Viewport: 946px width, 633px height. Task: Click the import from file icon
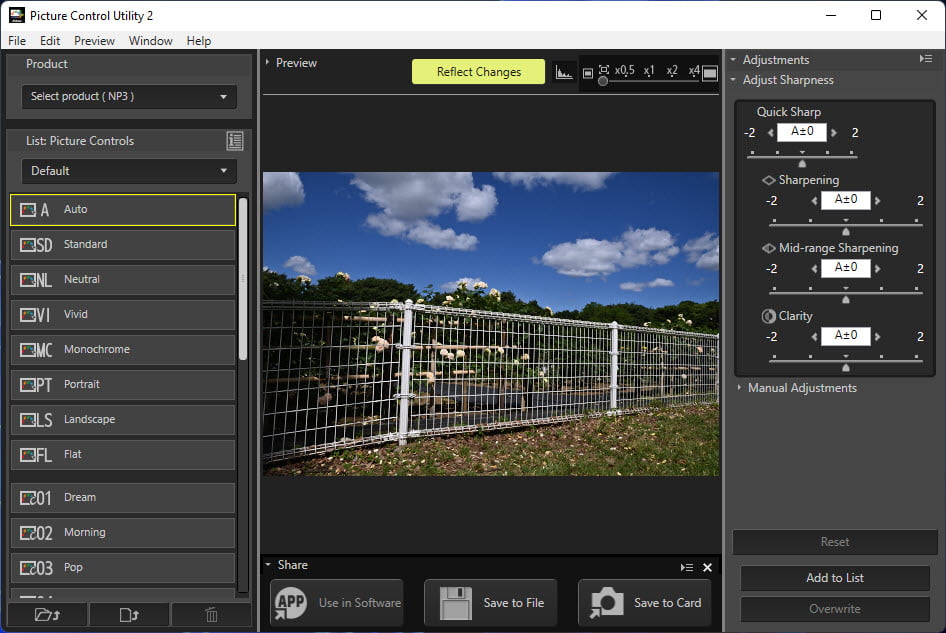[129, 615]
